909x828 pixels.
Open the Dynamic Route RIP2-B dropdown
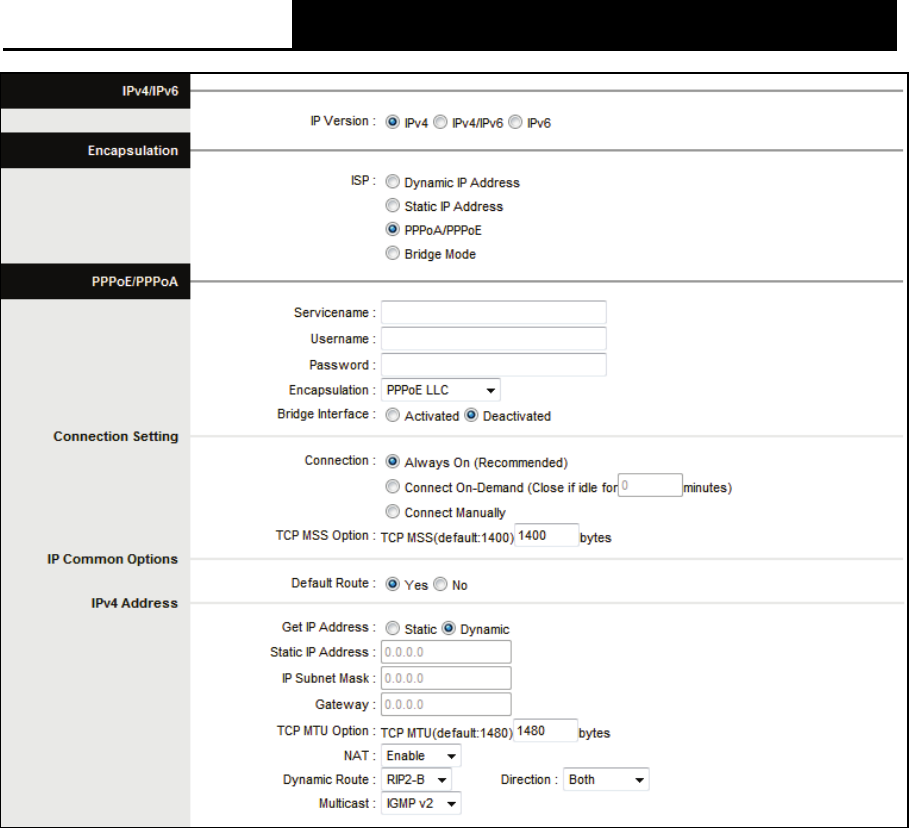[x=416, y=780]
